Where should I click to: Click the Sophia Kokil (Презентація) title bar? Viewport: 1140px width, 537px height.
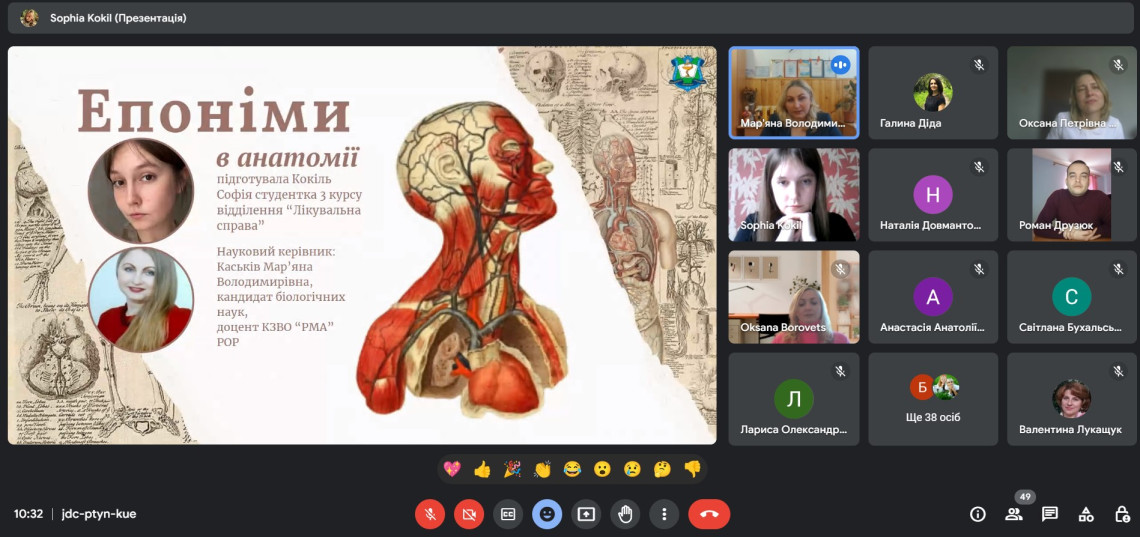point(570,18)
